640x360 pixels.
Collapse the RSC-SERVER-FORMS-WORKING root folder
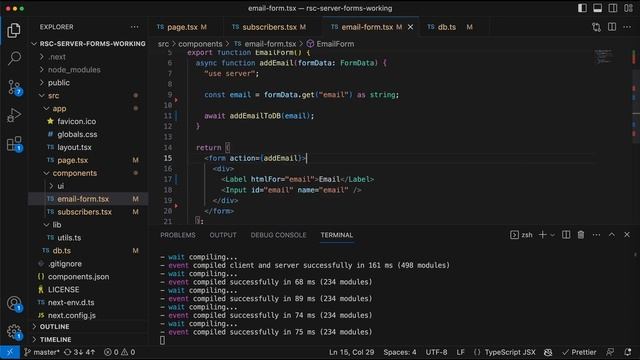pos(88,44)
